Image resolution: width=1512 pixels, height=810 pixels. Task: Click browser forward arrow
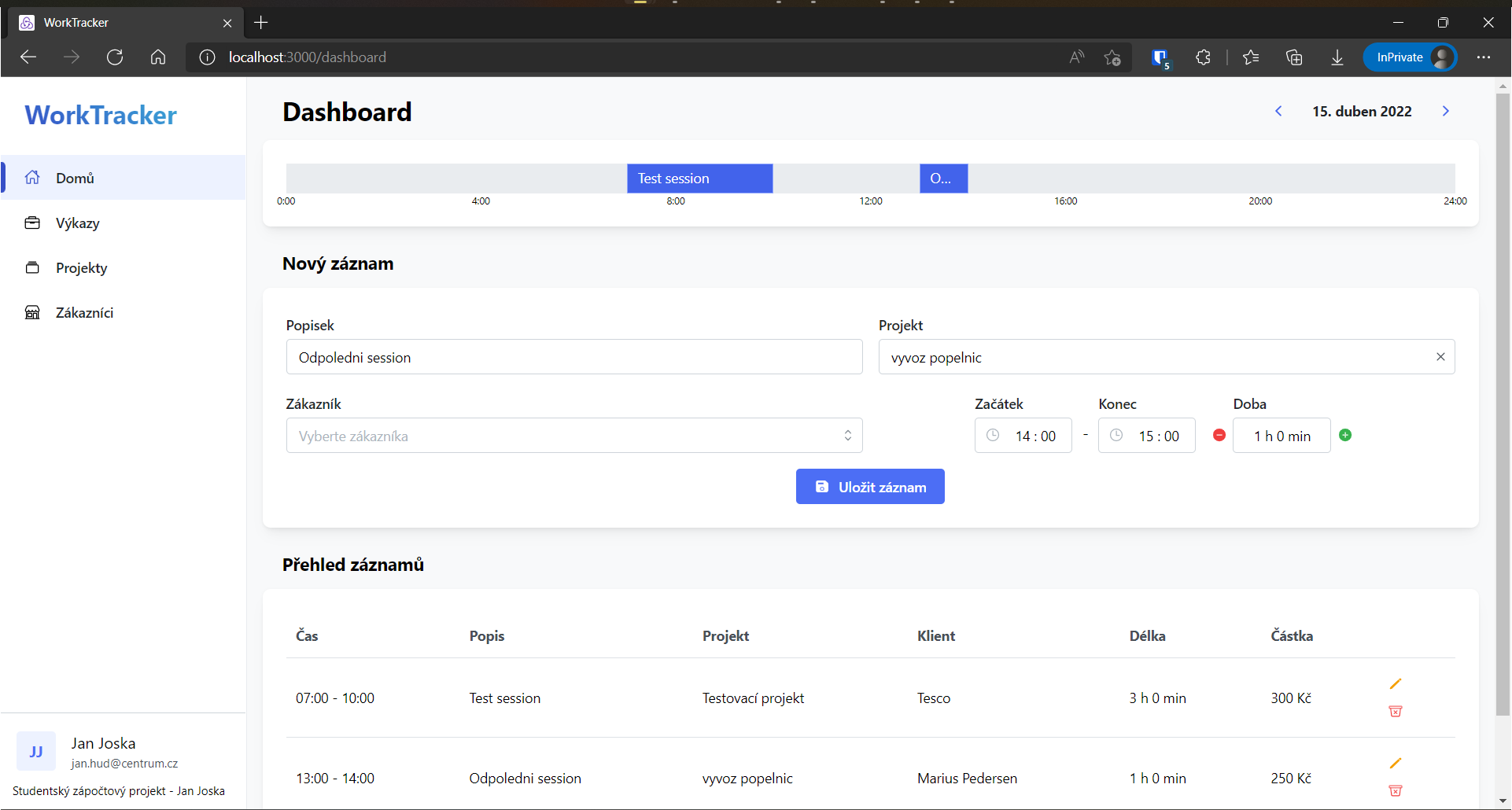(72, 57)
